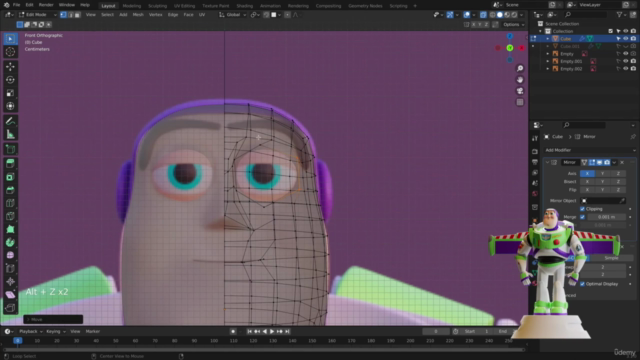
Task: Select the Smooth tool
Action: [x=10, y=255]
